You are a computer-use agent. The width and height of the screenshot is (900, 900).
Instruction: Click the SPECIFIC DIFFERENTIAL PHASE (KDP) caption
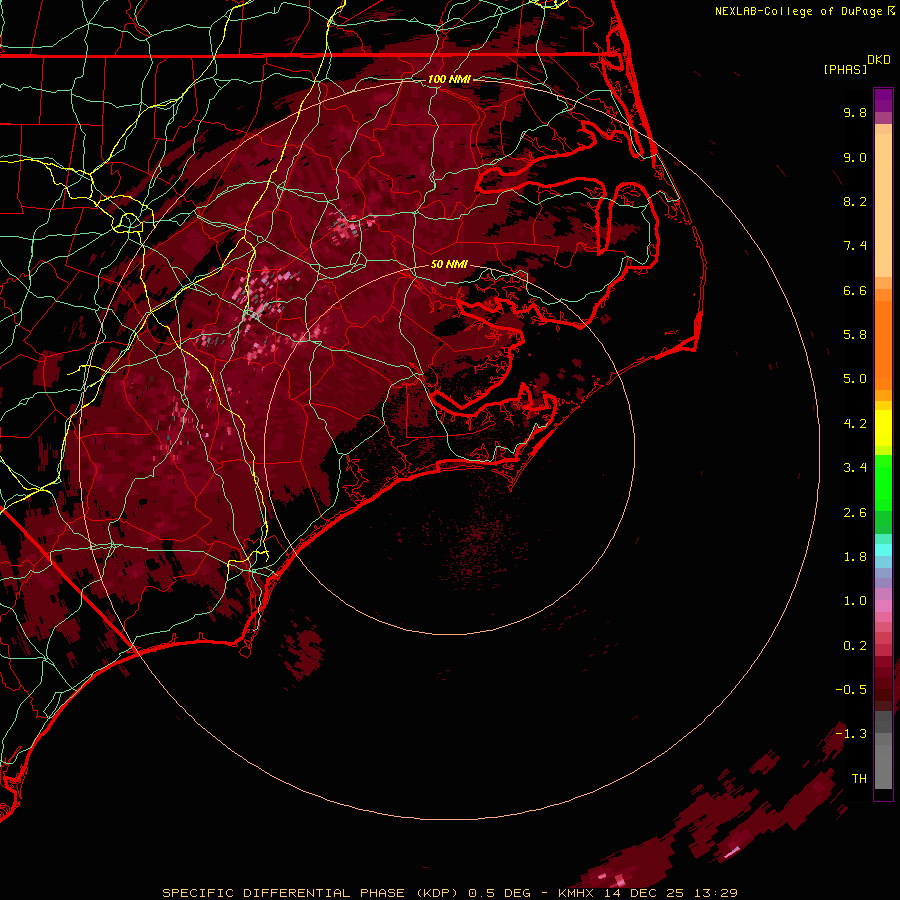coord(311,893)
